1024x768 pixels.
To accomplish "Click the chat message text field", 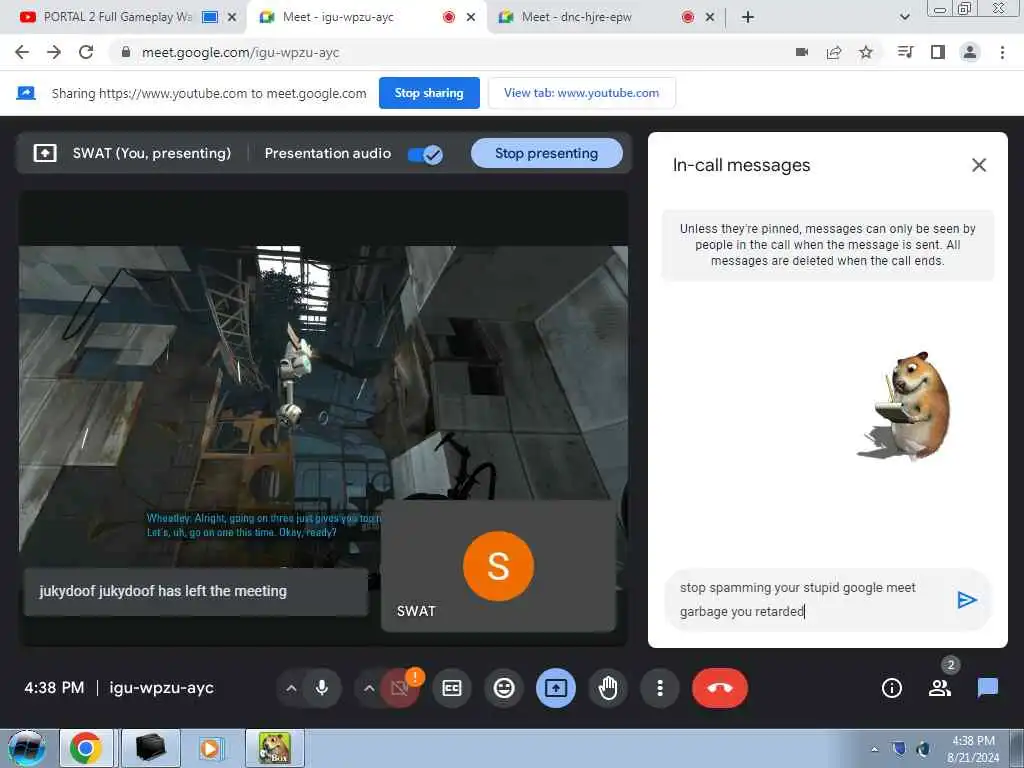I will pos(810,600).
